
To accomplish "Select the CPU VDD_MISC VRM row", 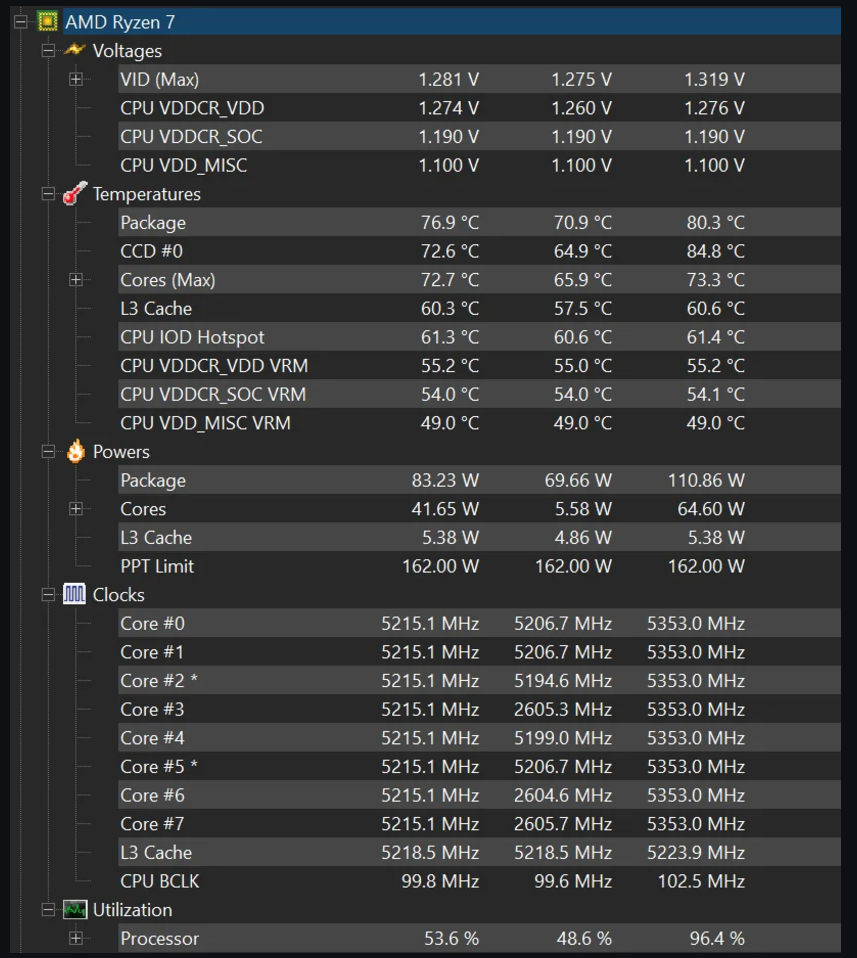I will coord(479,423).
